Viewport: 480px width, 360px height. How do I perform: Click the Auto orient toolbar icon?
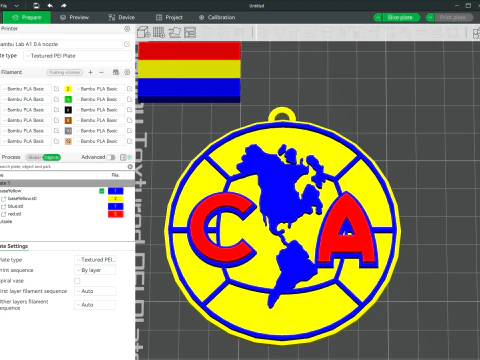click(174, 32)
